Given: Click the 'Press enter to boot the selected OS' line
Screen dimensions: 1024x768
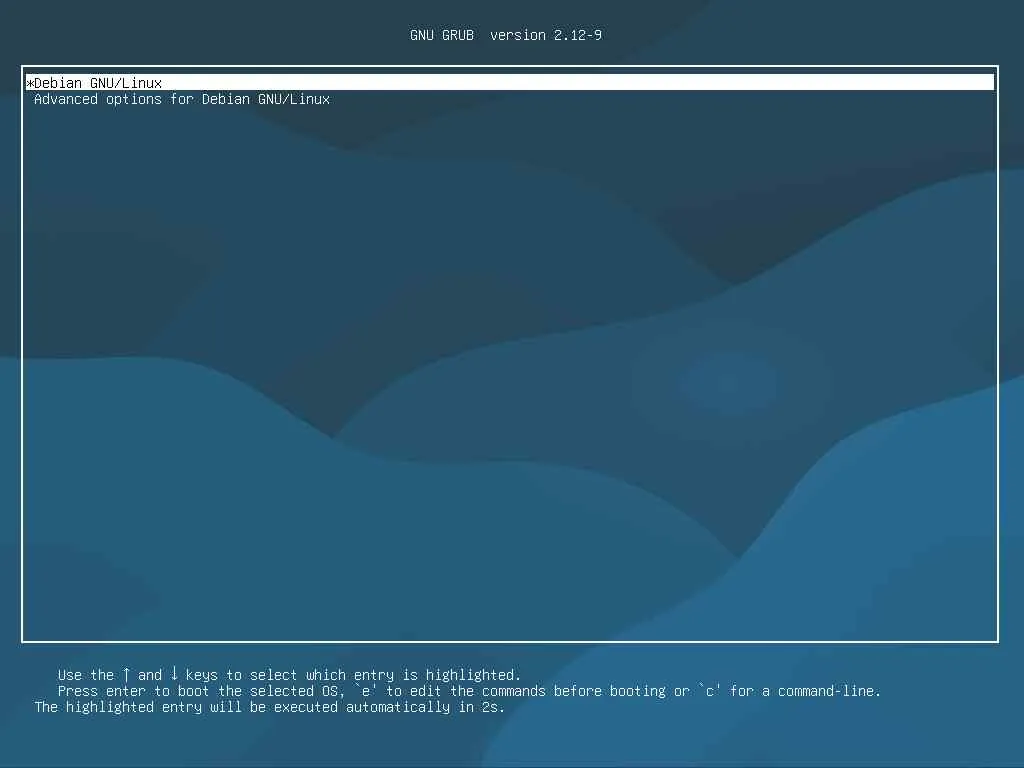Looking at the screenshot, I should (469, 691).
